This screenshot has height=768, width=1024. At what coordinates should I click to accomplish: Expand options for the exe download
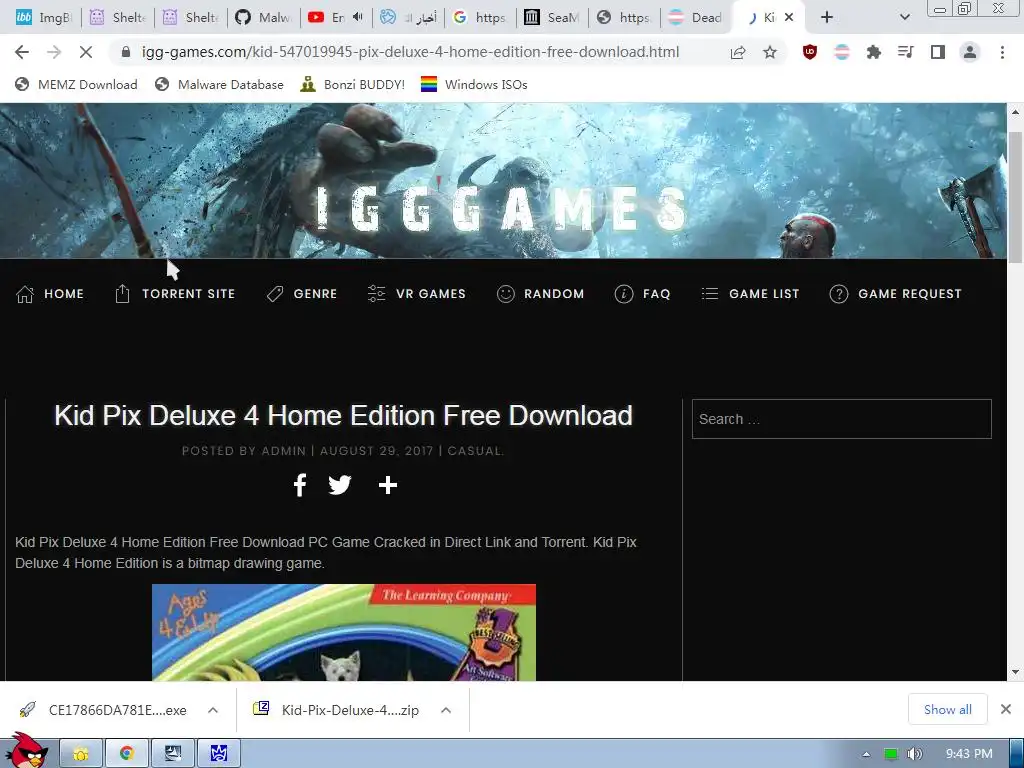click(213, 710)
